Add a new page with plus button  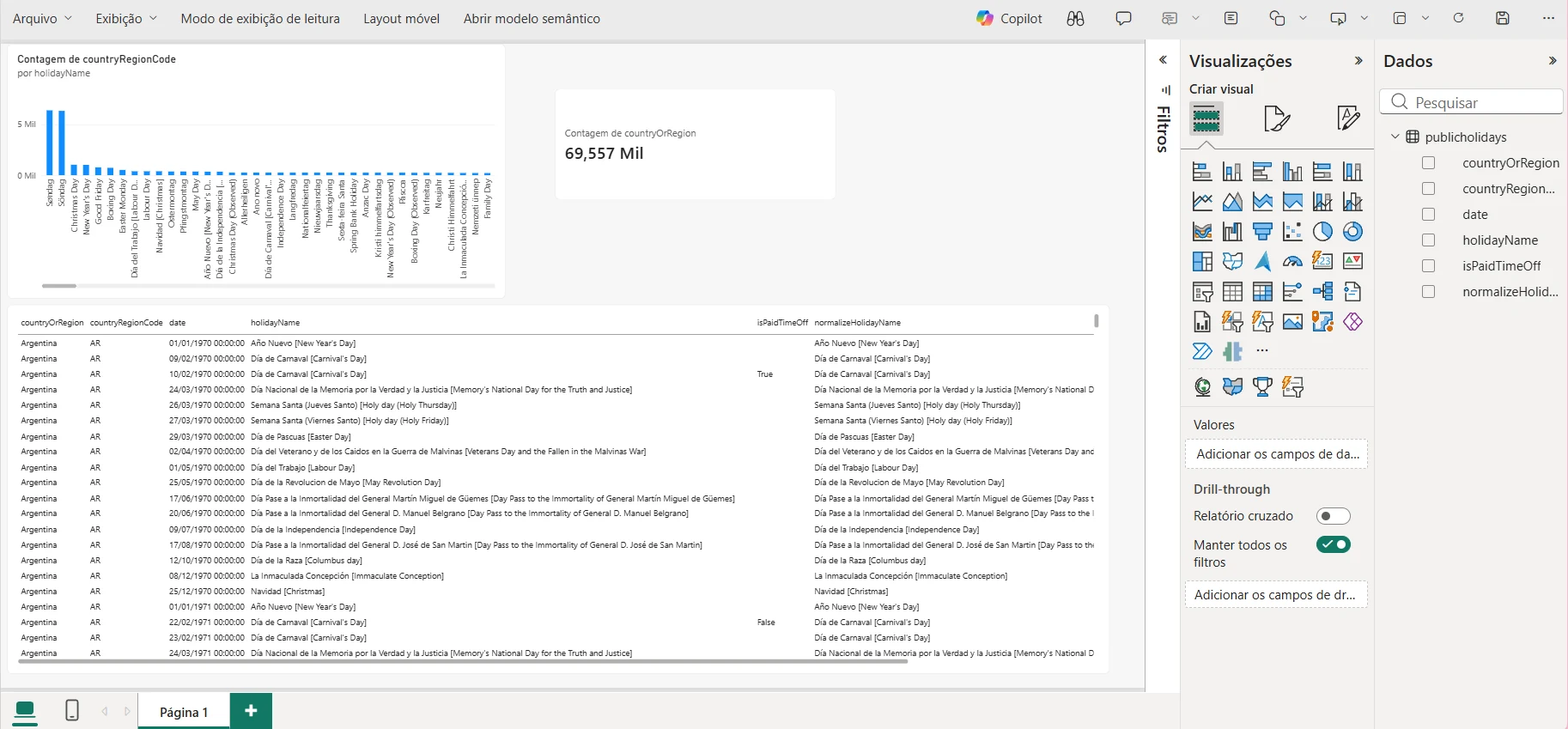(251, 711)
